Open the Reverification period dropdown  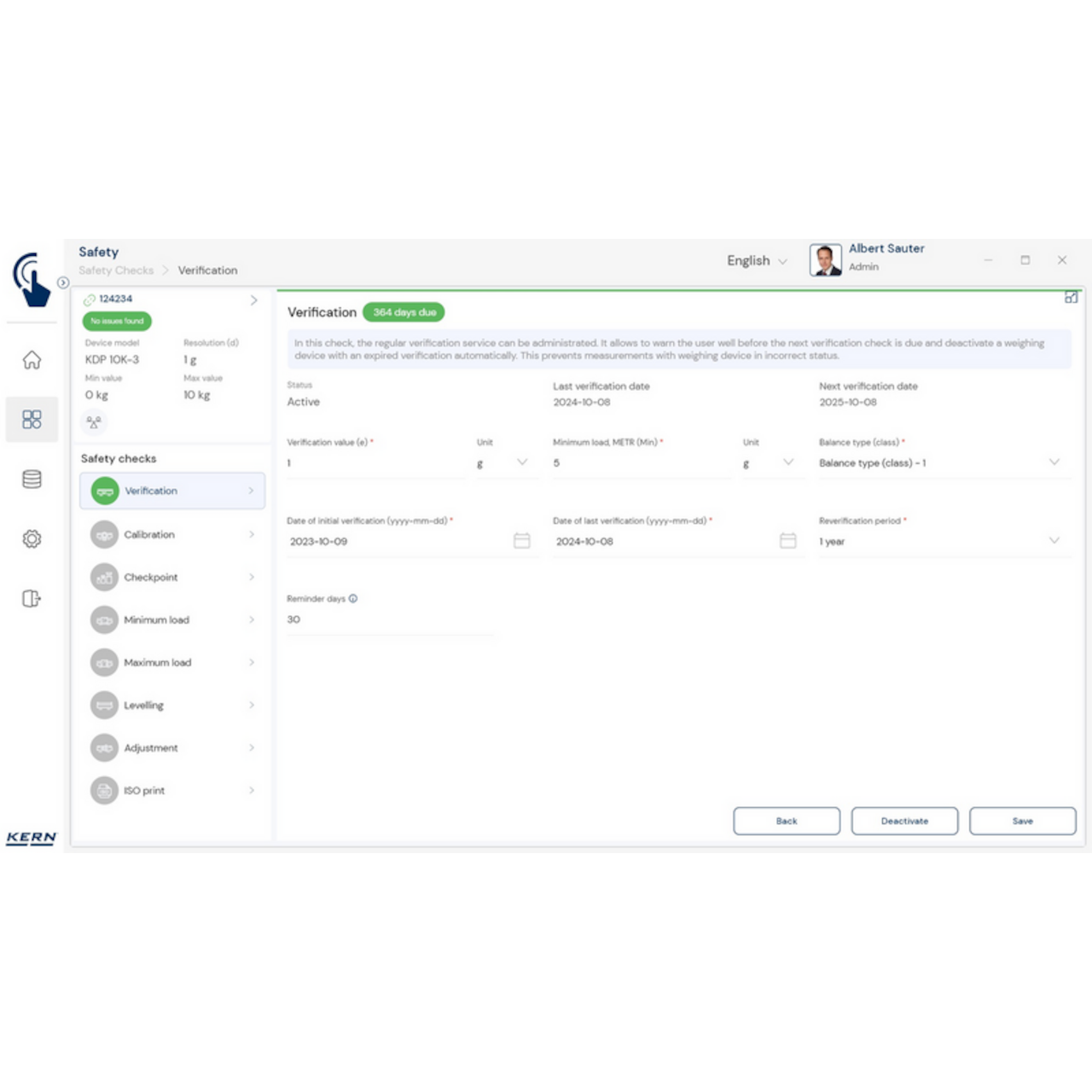point(1055,540)
